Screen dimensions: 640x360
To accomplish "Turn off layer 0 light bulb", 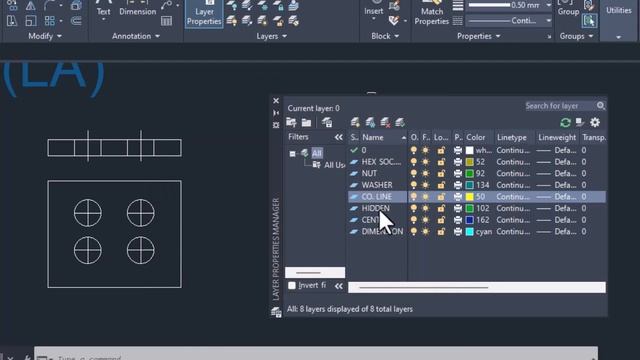I will pyautogui.click(x=414, y=150).
